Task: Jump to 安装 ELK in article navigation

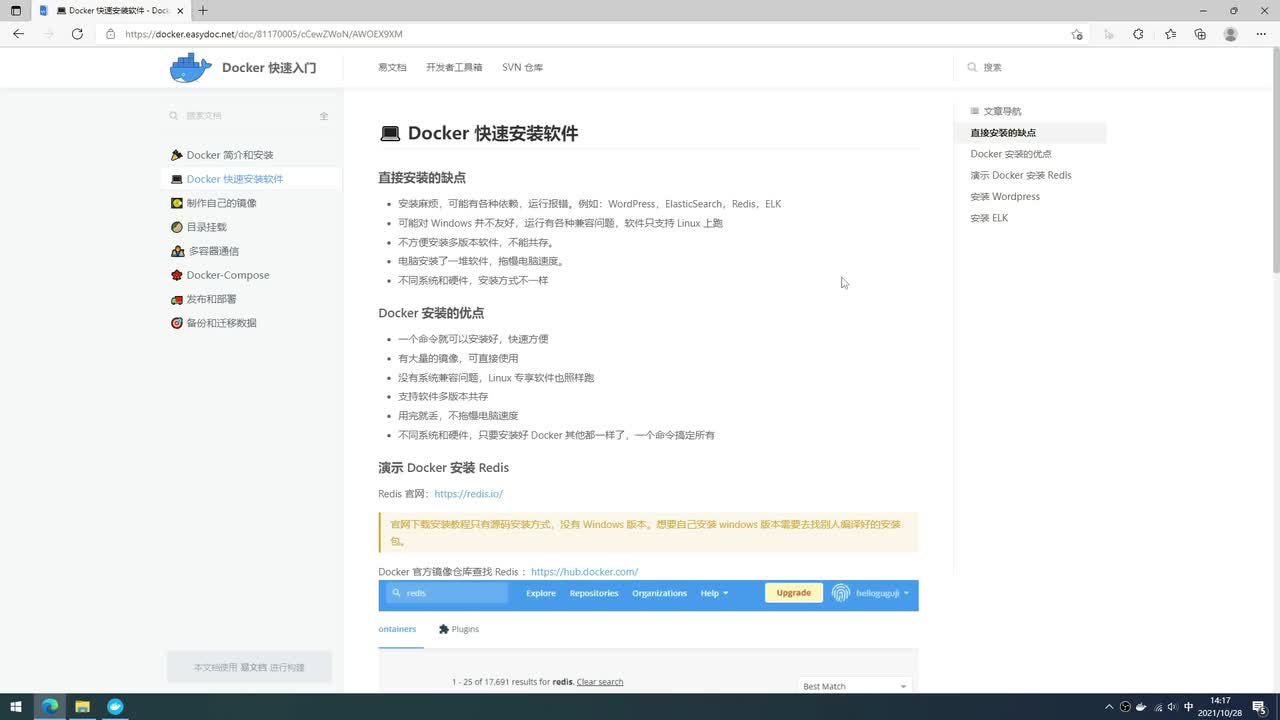Action: click(x=989, y=218)
